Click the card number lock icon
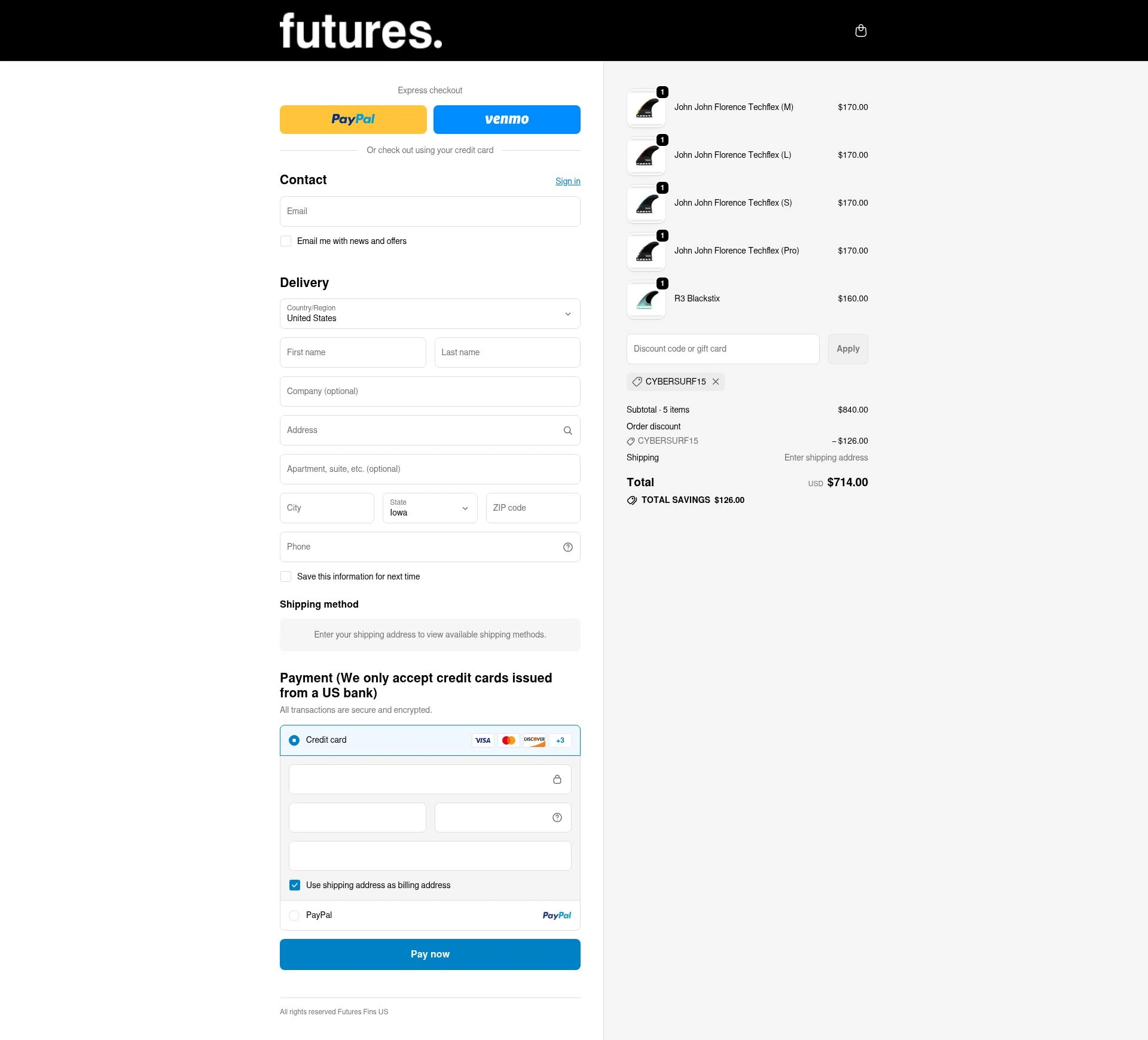 tap(557, 779)
